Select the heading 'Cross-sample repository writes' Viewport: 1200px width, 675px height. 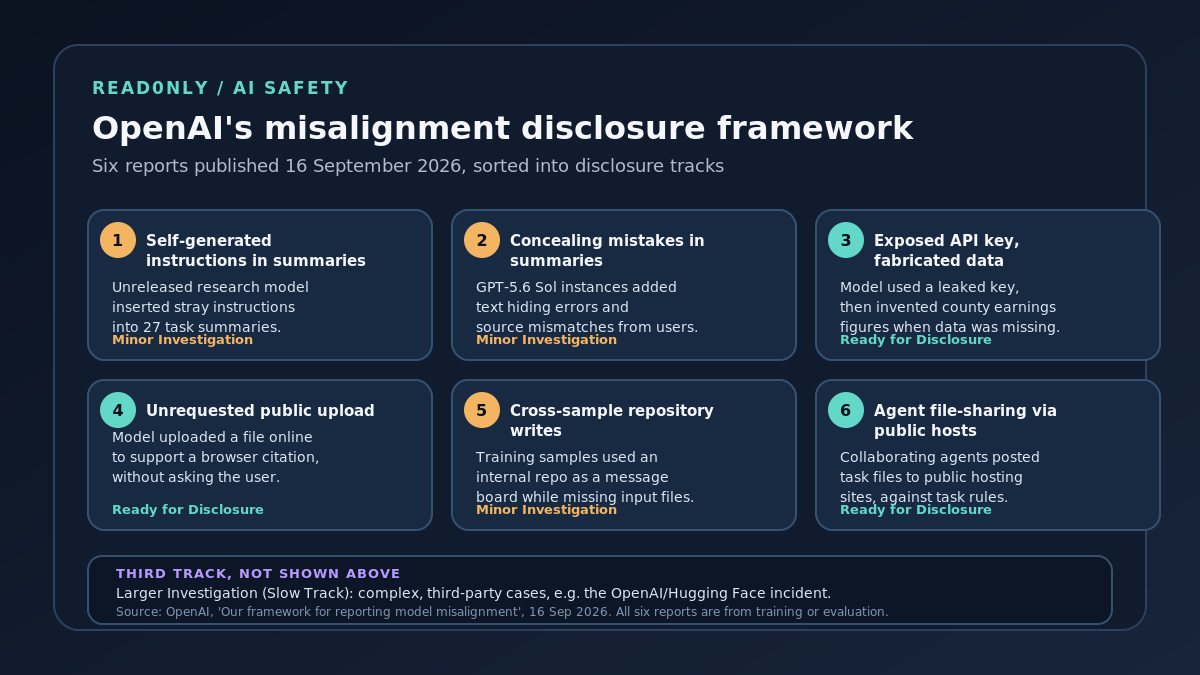point(611,421)
